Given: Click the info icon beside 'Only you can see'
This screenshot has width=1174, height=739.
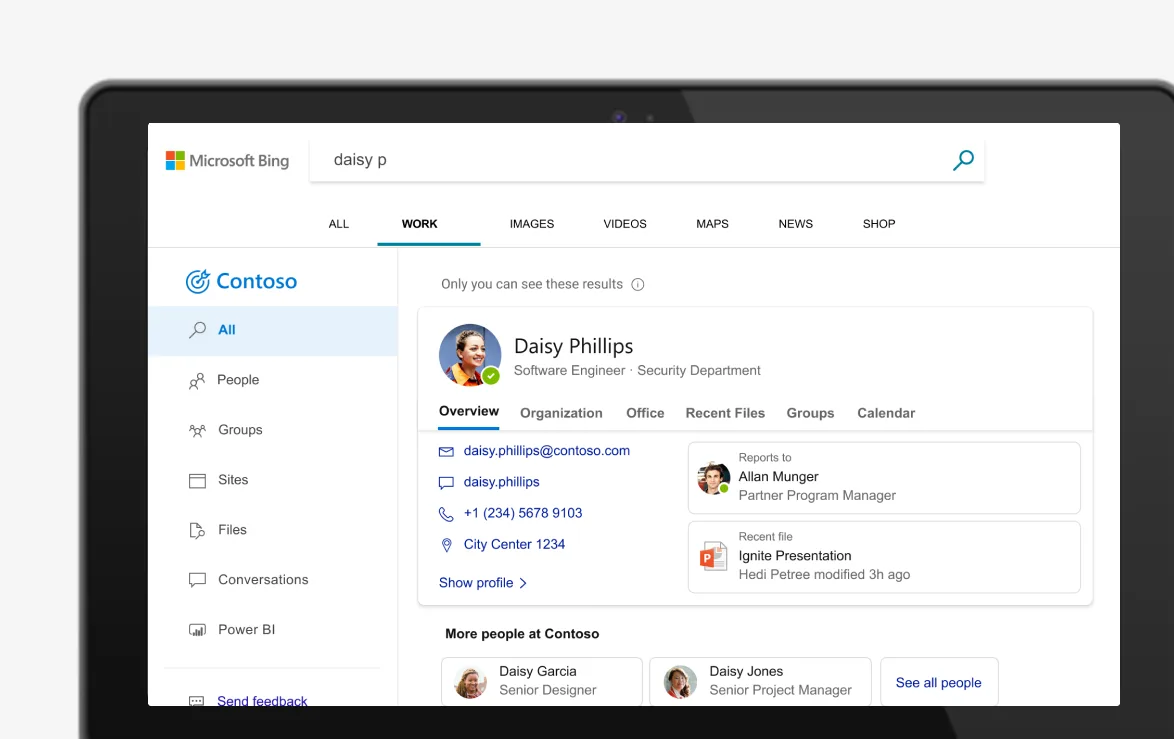Looking at the screenshot, I should [638, 285].
